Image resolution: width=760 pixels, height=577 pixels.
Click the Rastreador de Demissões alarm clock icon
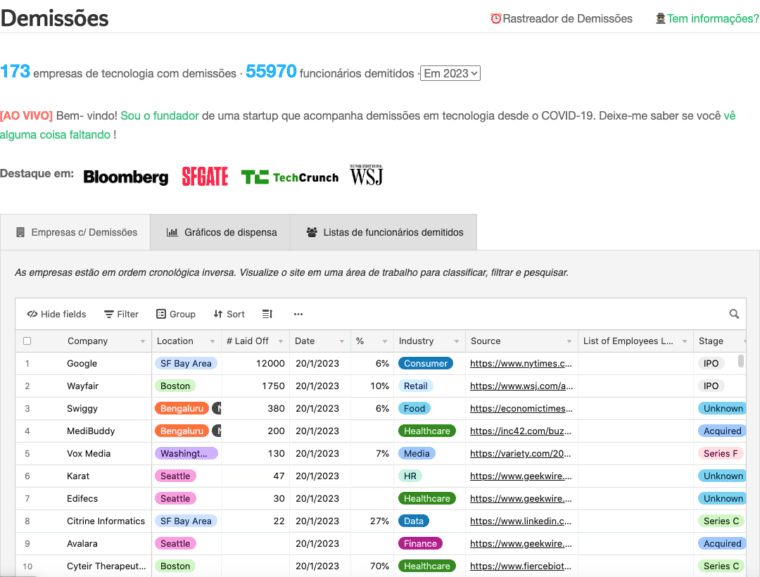[495, 18]
